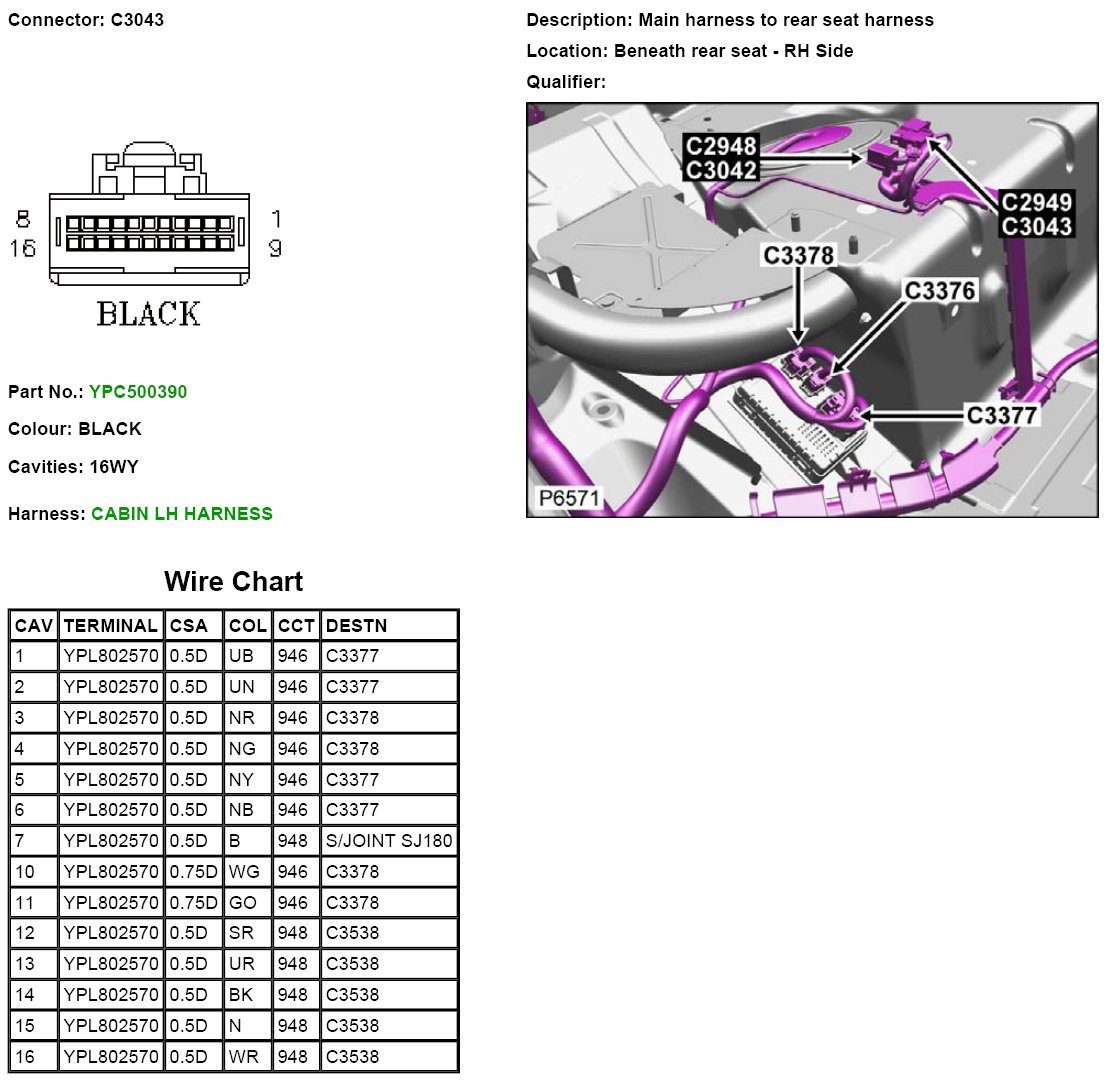1109x1084 pixels.
Task: Open part number YPC500390 link
Action: [137, 392]
